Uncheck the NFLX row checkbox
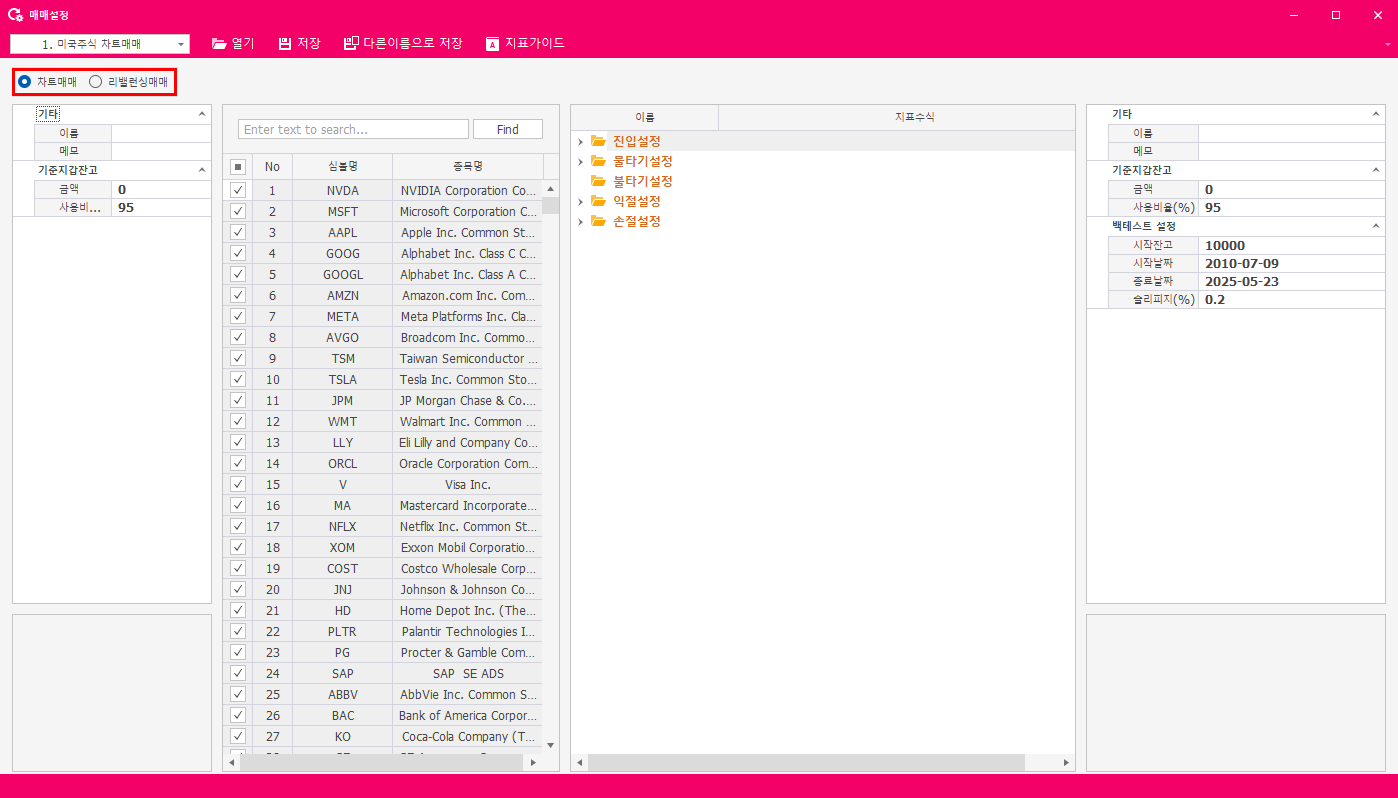This screenshot has height=798, width=1398. pyautogui.click(x=237, y=526)
